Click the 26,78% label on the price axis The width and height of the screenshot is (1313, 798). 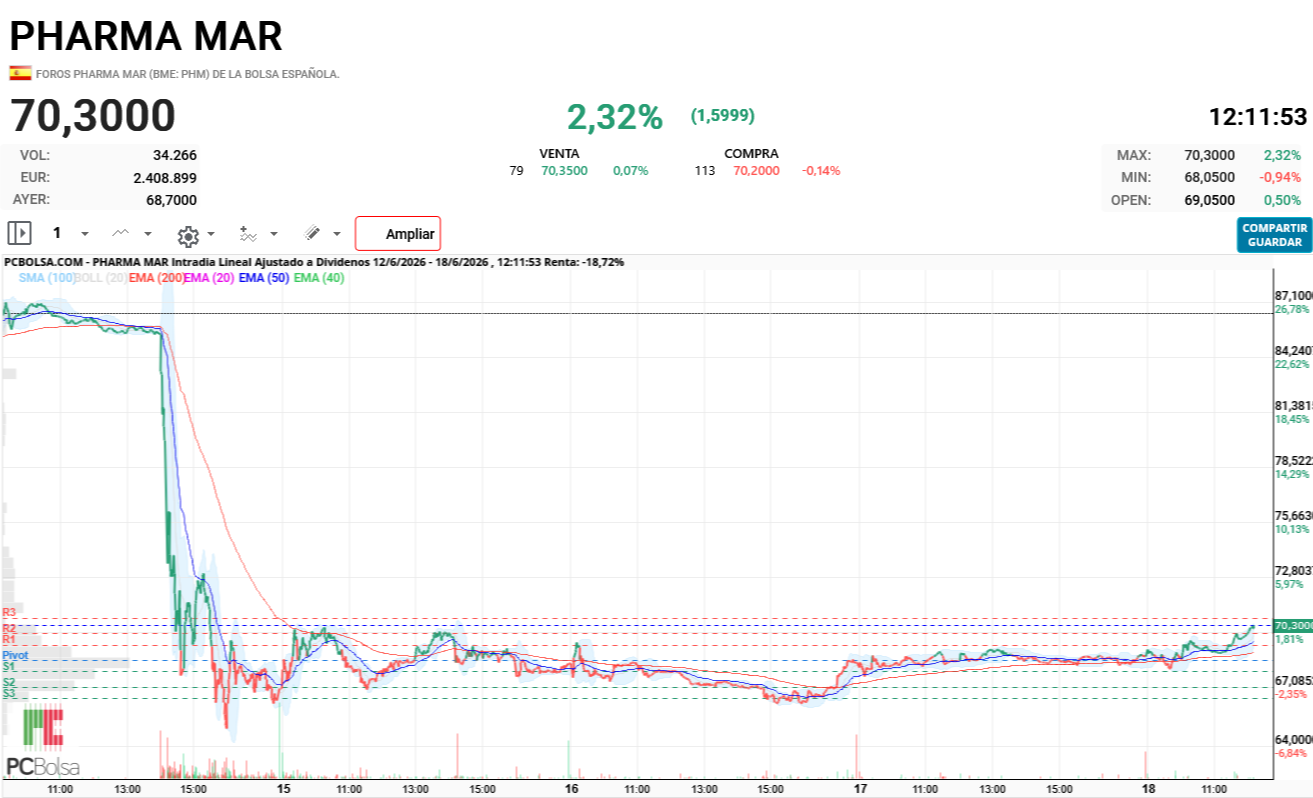[1292, 310]
